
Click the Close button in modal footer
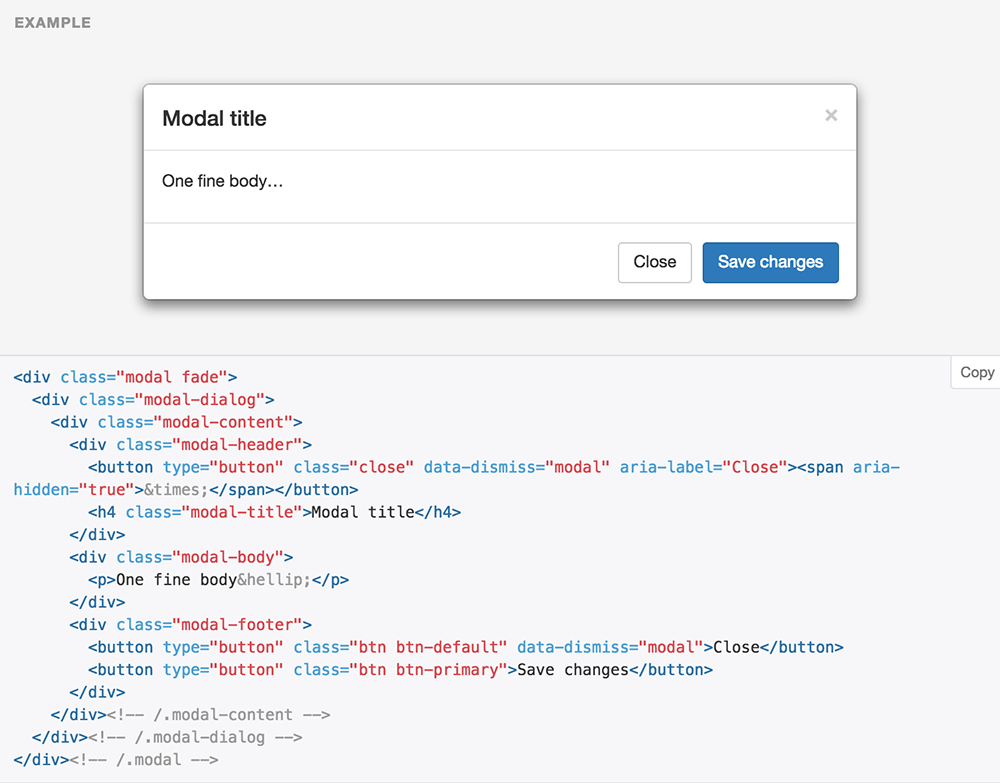tap(654, 262)
